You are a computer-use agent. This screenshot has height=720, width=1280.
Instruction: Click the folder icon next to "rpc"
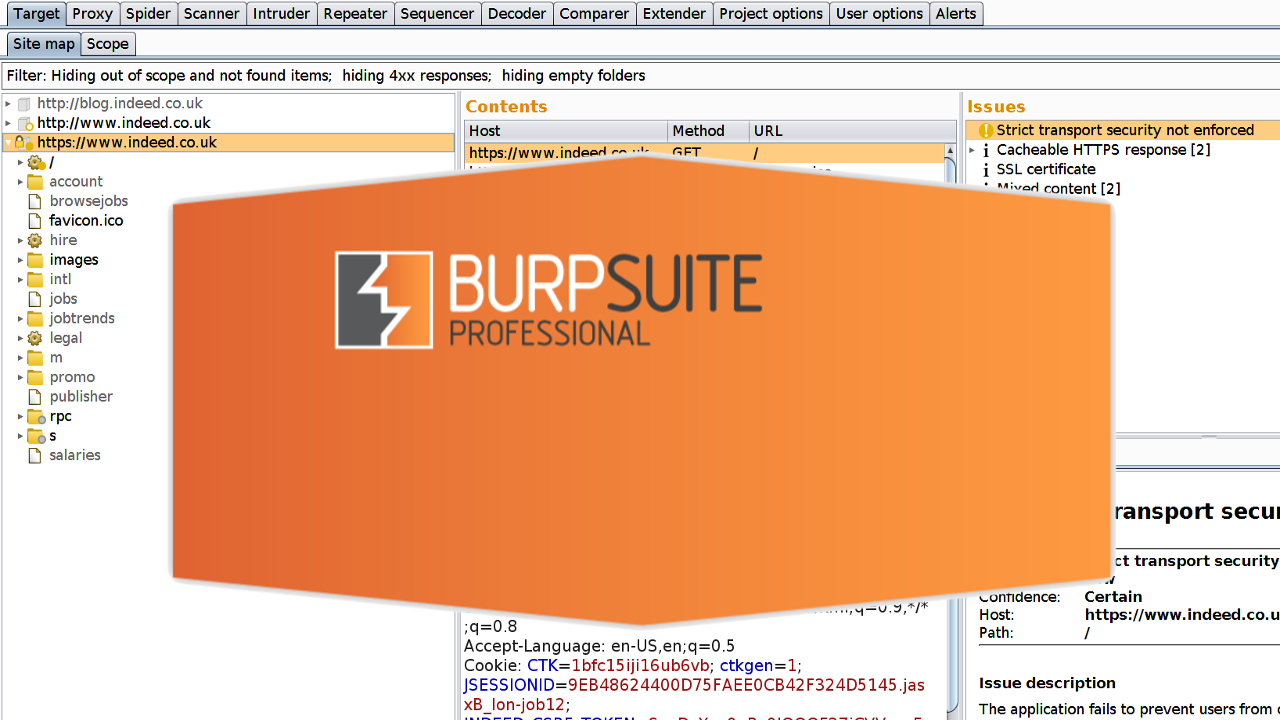(35, 416)
